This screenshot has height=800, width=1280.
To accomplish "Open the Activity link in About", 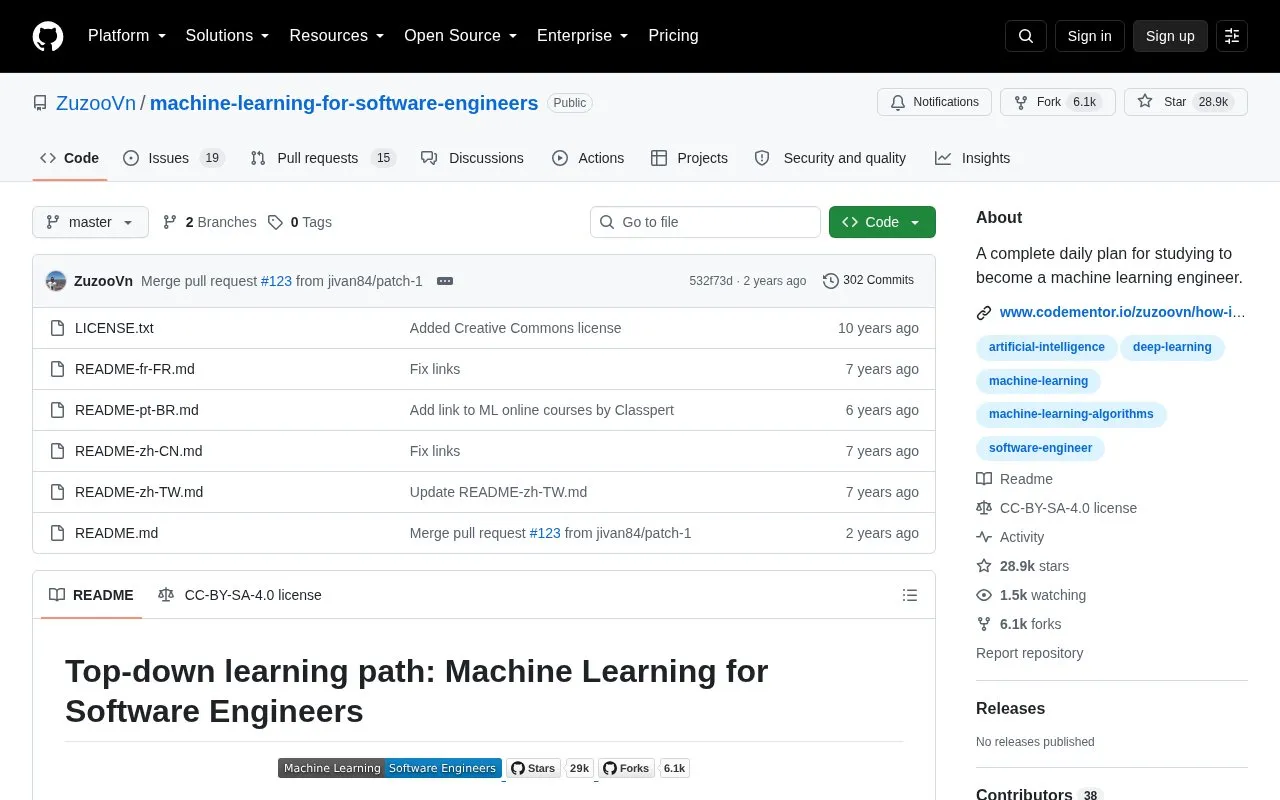I will pyautogui.click(x=1021, y=537).
